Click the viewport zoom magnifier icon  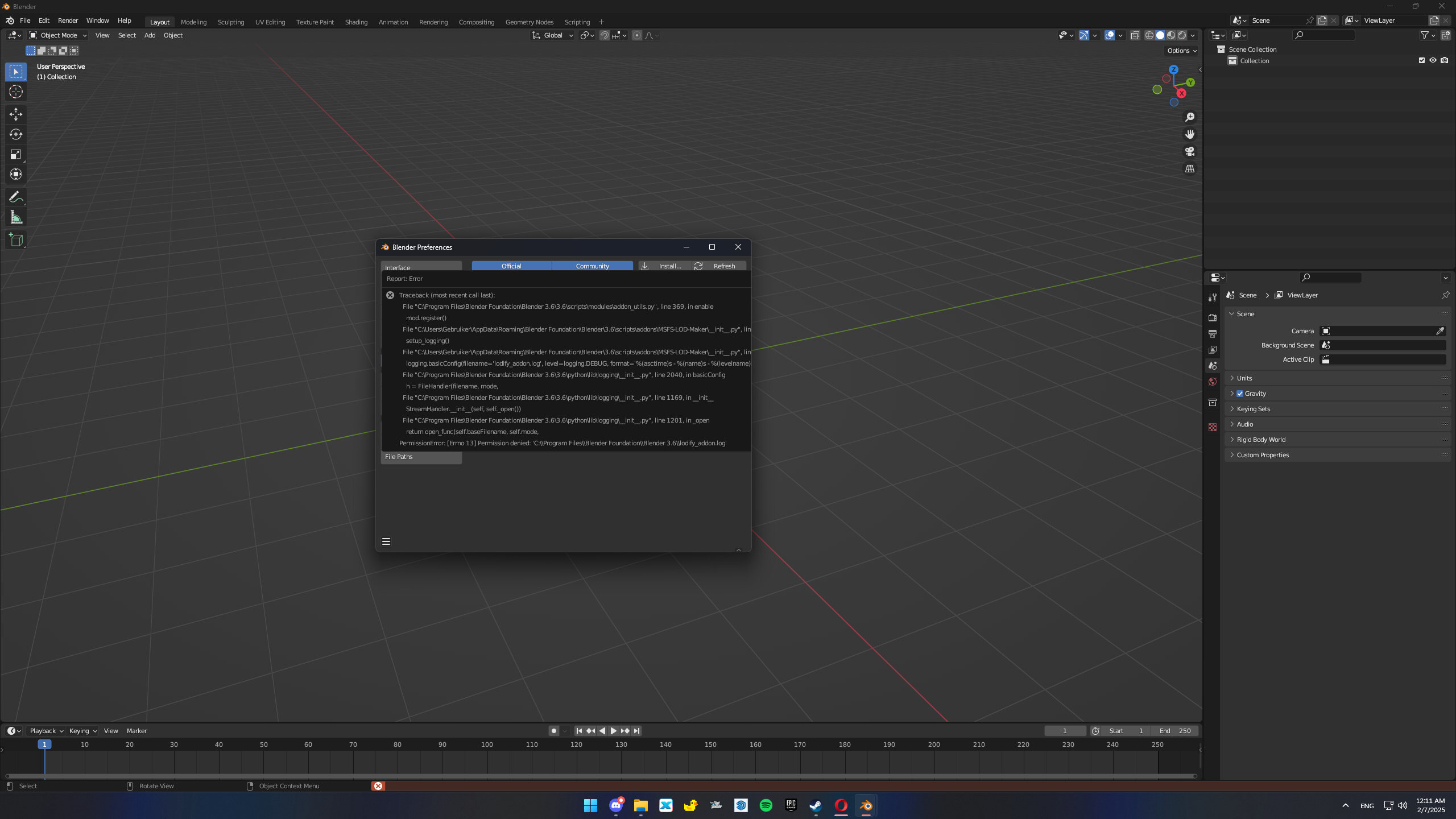point(1190,117)
